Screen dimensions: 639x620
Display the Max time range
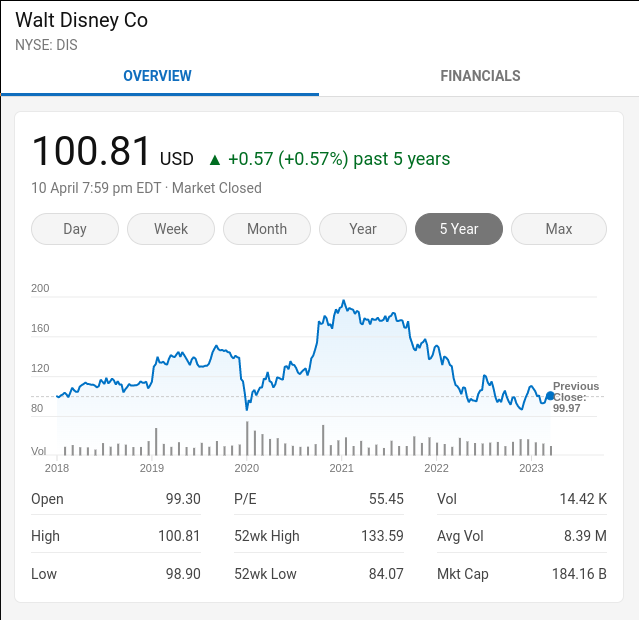pyautogui.click(x=559, y=229)
